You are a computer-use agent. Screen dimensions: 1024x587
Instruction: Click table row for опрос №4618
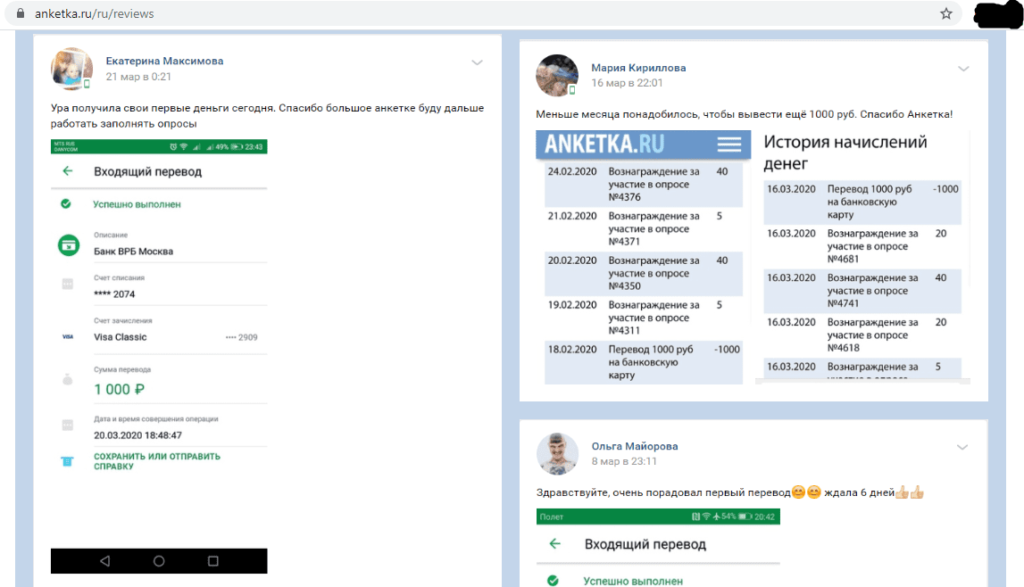click(862, 336)
